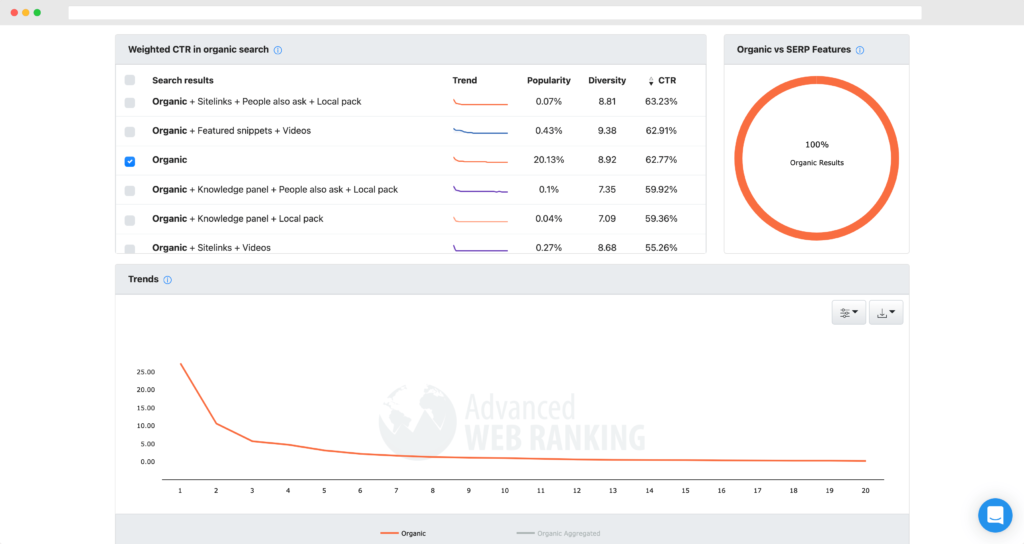Click the info icon next to Trends
Image resolution: width=1024 pixels, height=544 pixels.
pos(168,280)
